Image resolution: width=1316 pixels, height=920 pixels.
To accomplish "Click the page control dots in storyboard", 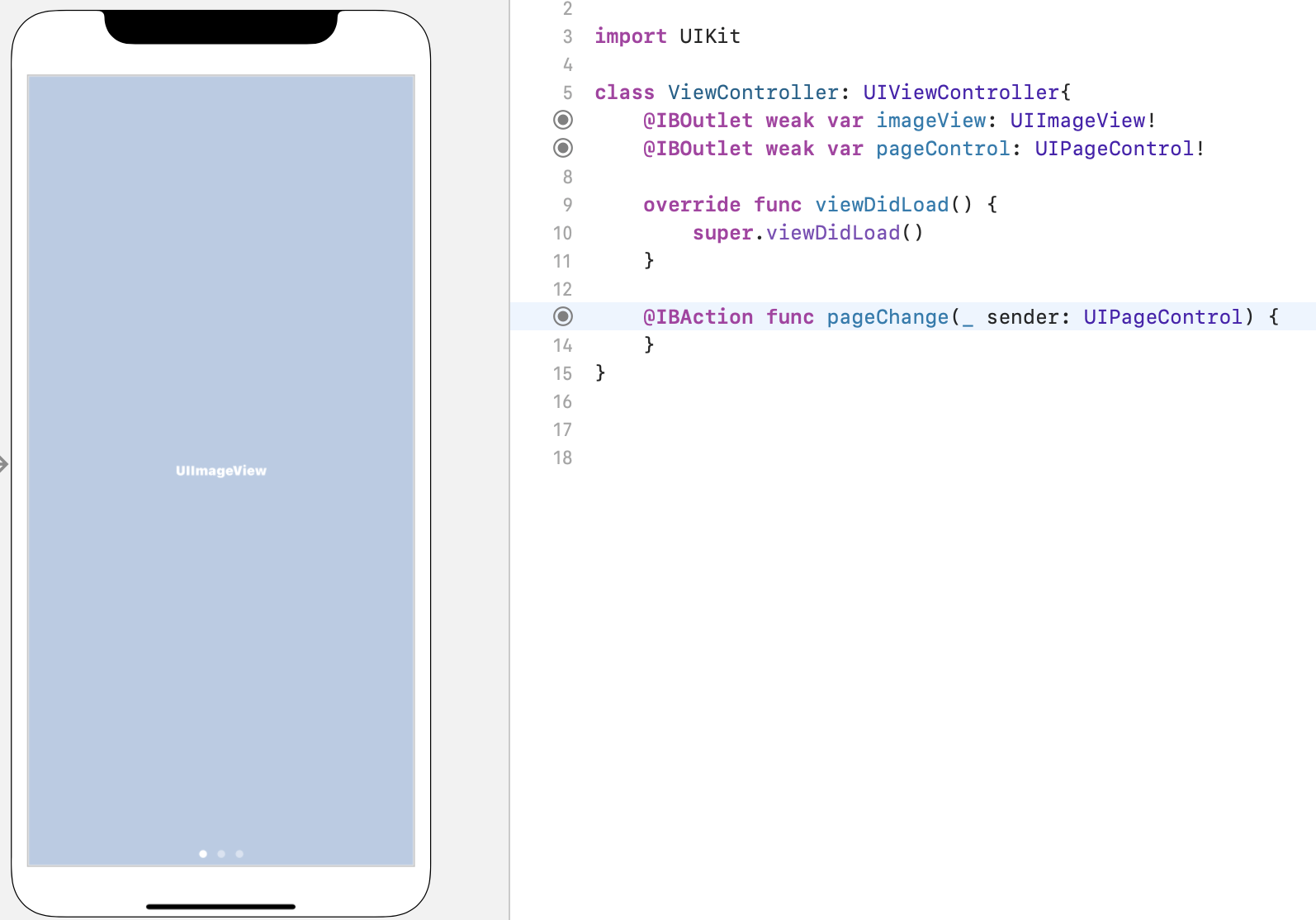I will tap(221, 854).
